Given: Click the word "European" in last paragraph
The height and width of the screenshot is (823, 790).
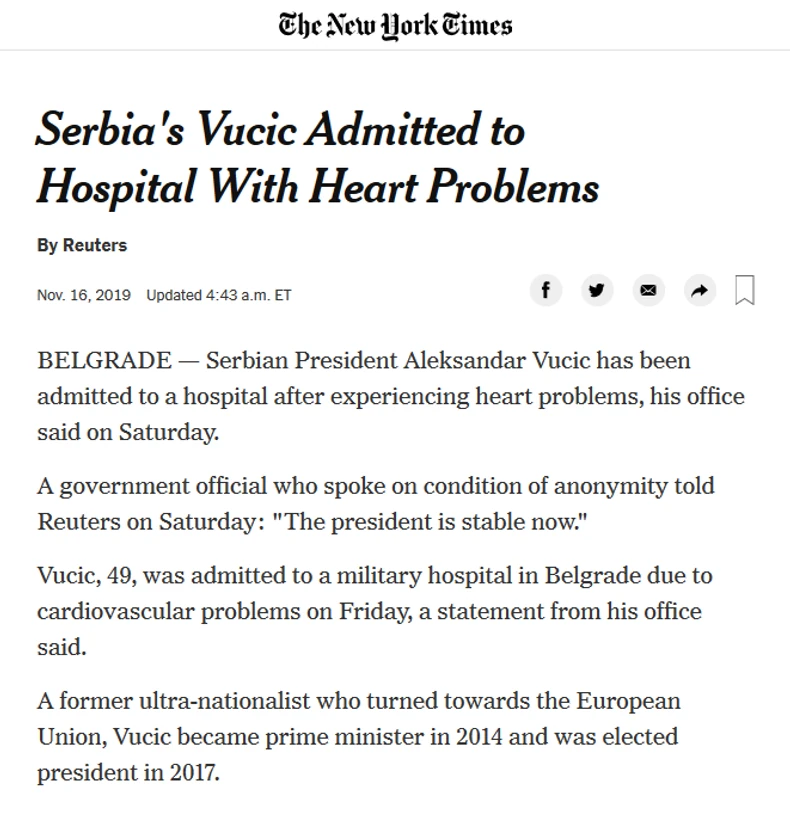Looking at the screenshot, I should [614, 701].
